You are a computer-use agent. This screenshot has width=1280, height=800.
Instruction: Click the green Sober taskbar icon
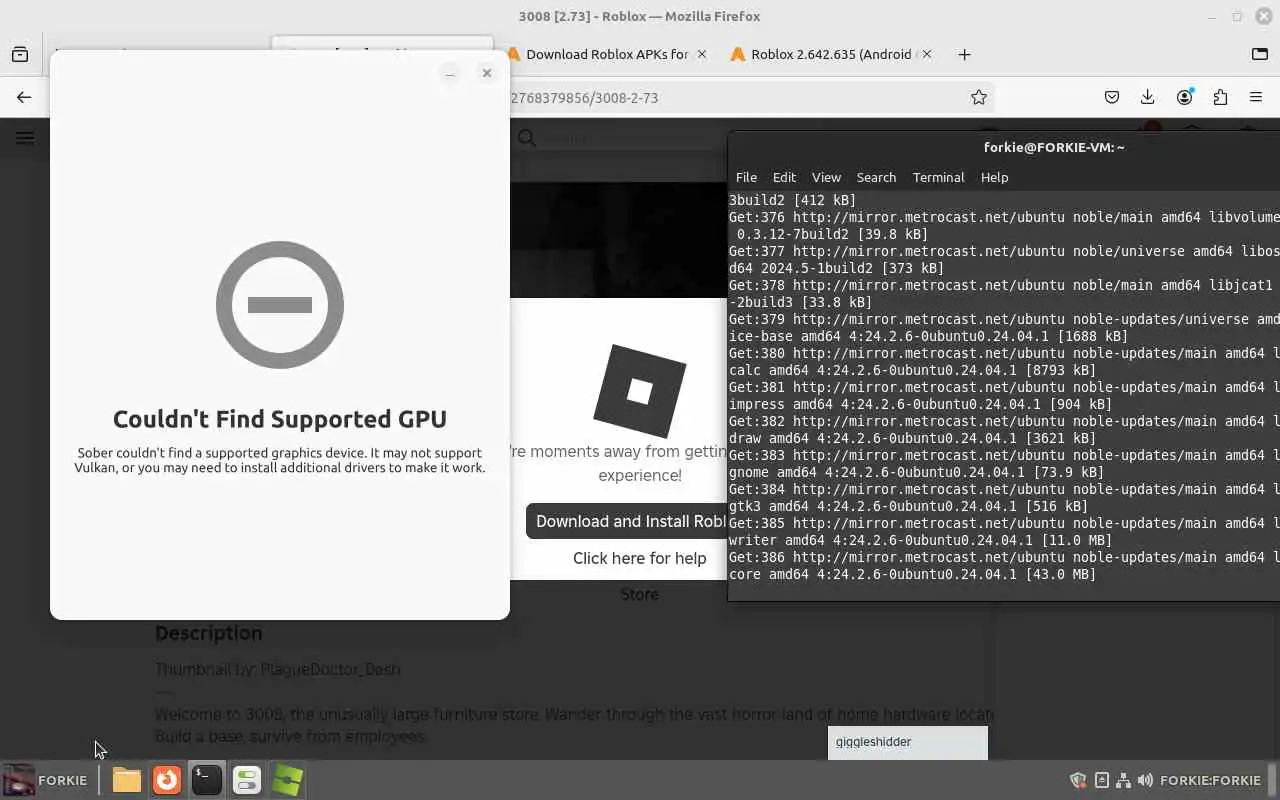(287, 780)
